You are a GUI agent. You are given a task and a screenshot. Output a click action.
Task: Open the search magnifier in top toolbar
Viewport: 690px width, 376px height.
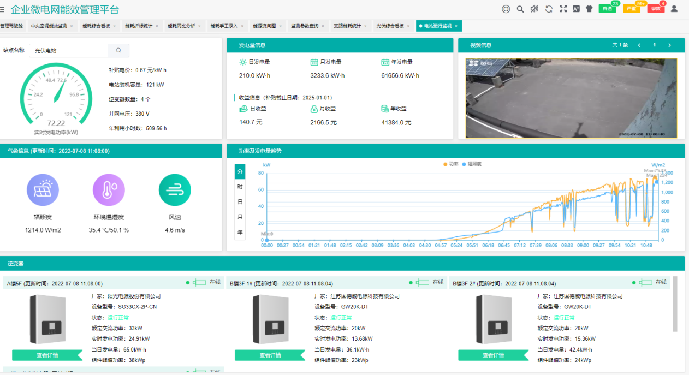pyautogui.click(x=520, y=9)
